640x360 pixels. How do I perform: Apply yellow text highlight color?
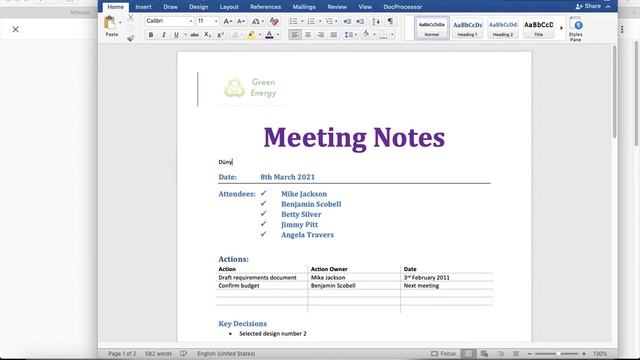(x=251, y=35)
